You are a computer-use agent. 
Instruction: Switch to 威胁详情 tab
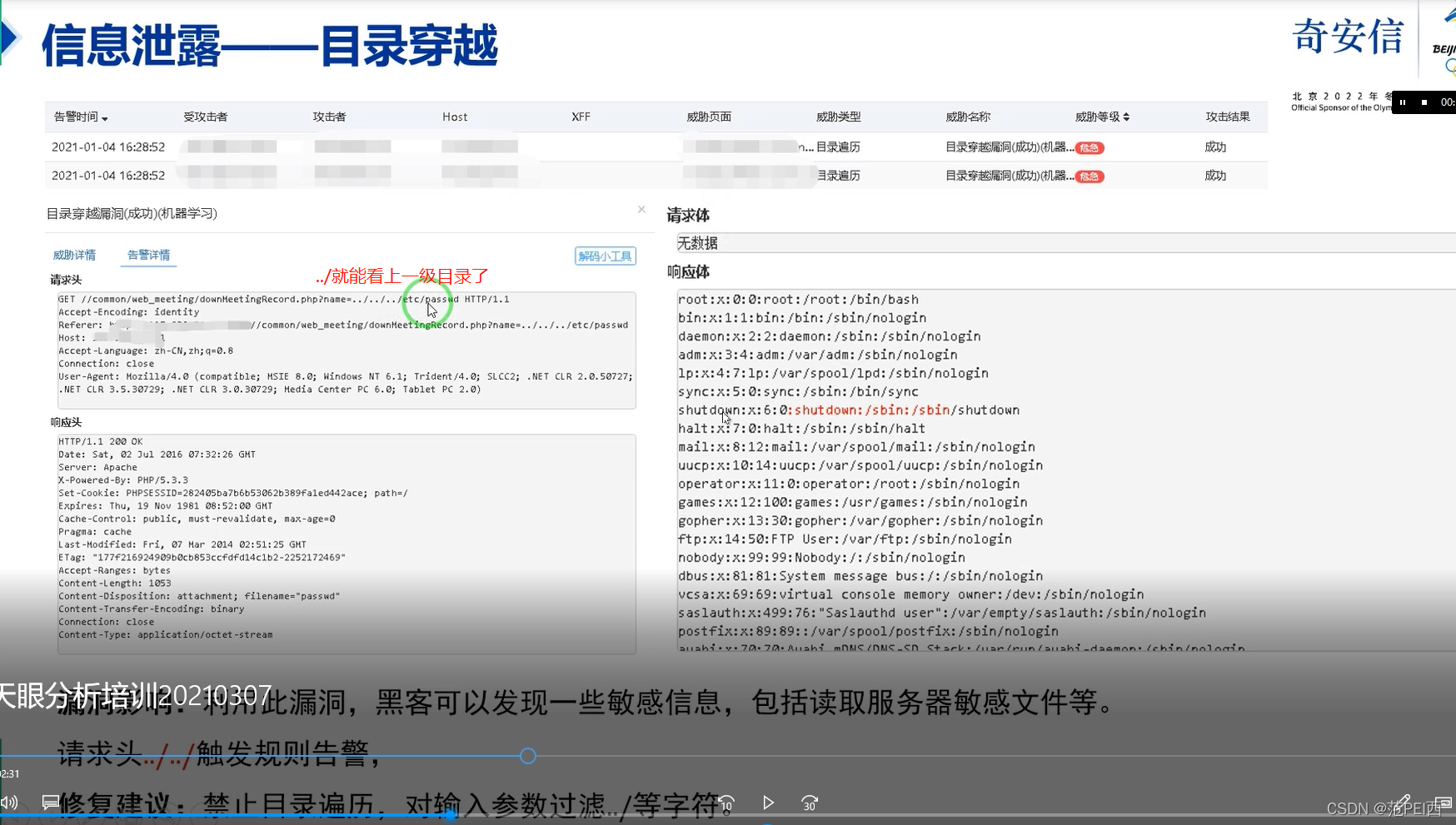click(74, 255)
